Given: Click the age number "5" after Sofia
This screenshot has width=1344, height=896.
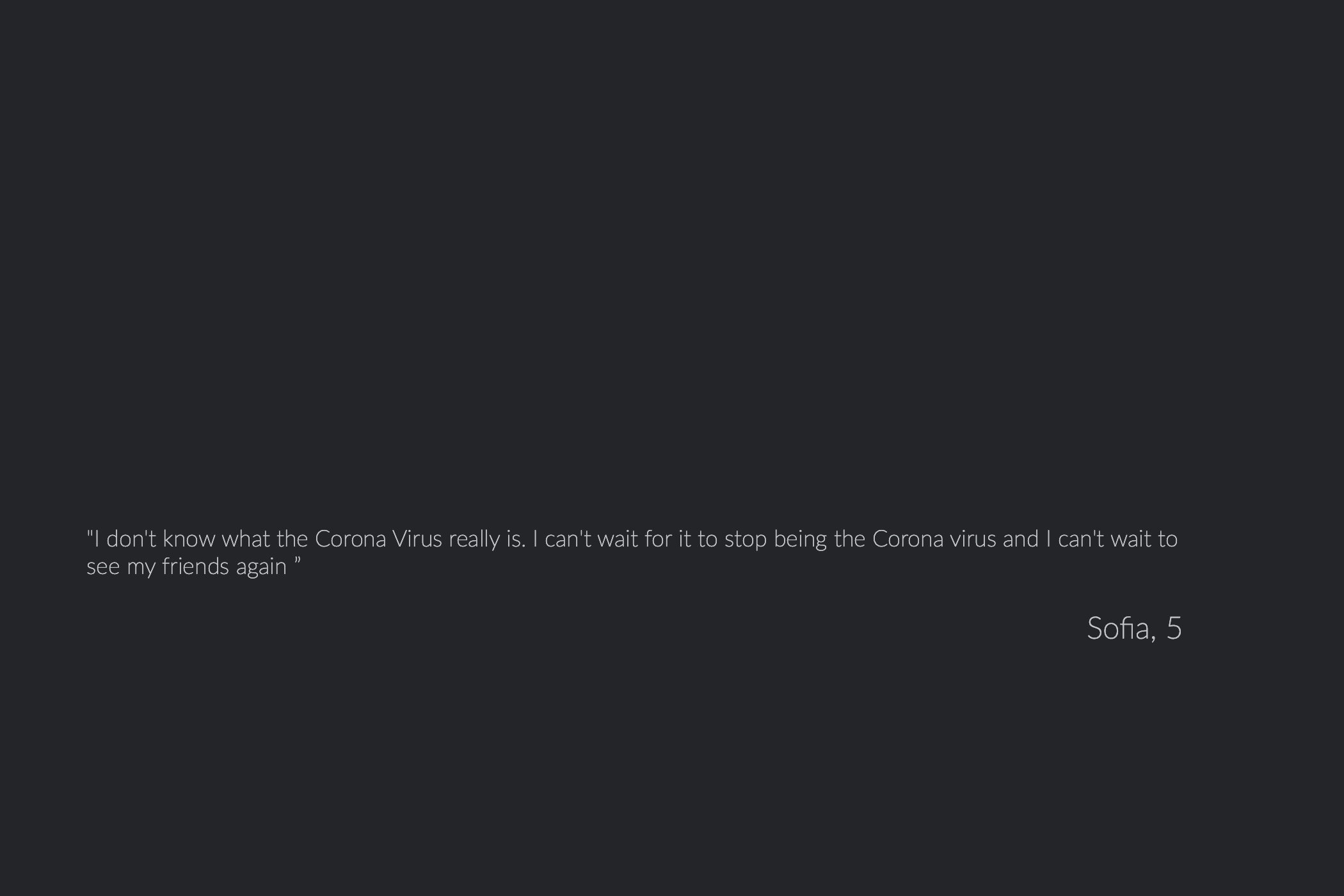Looking at the screenshot, I should click(x=1174, y=628).
